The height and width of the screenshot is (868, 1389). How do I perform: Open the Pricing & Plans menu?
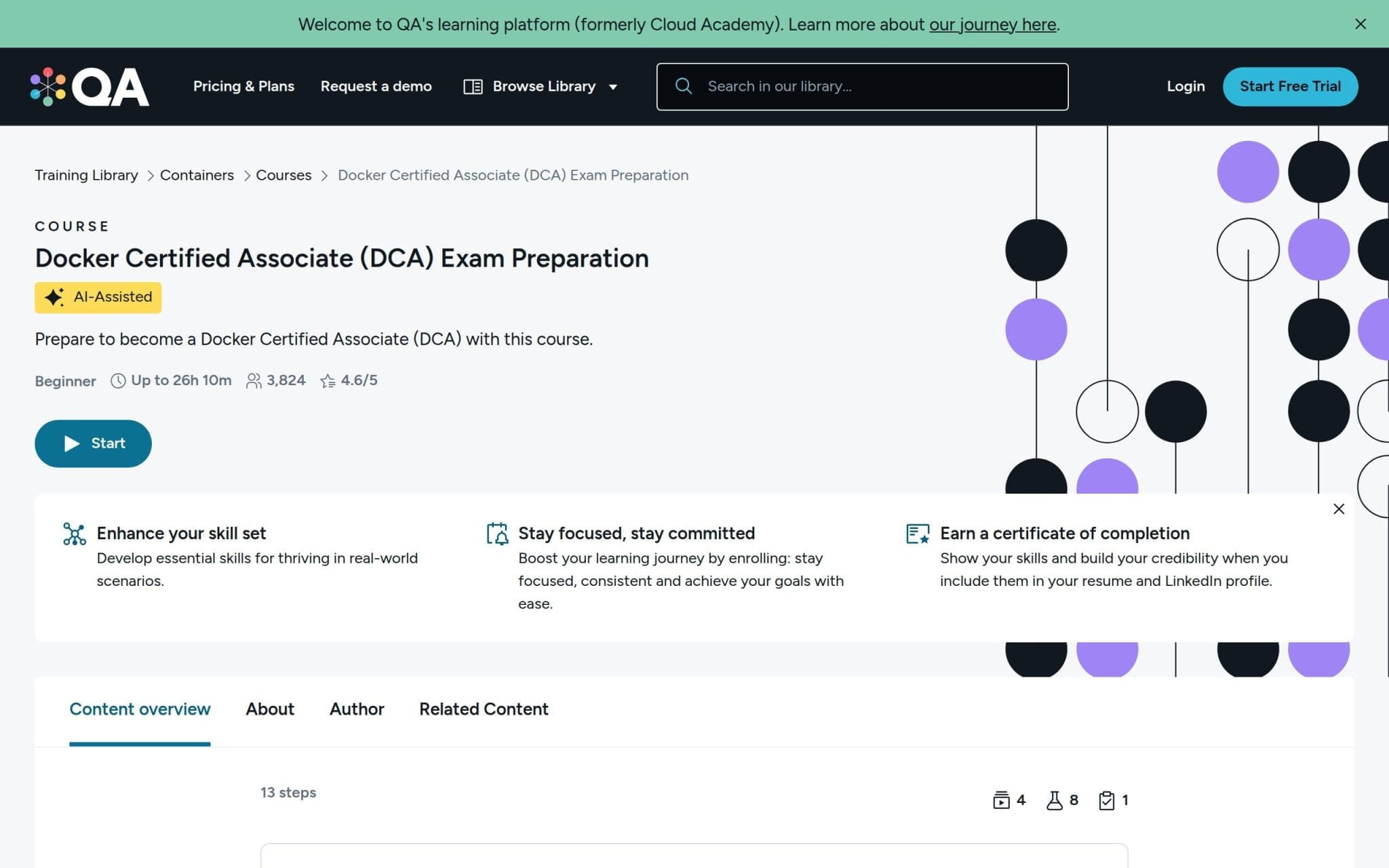coord(243,86)
